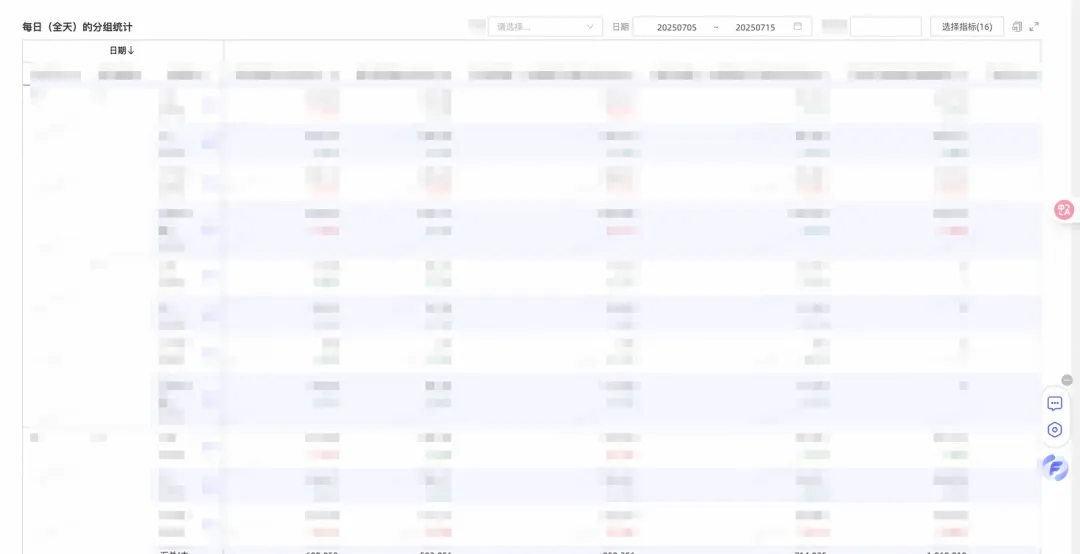Open the chat message bubble icon
Screen dimensions: 1080x554
(1054, 403)
